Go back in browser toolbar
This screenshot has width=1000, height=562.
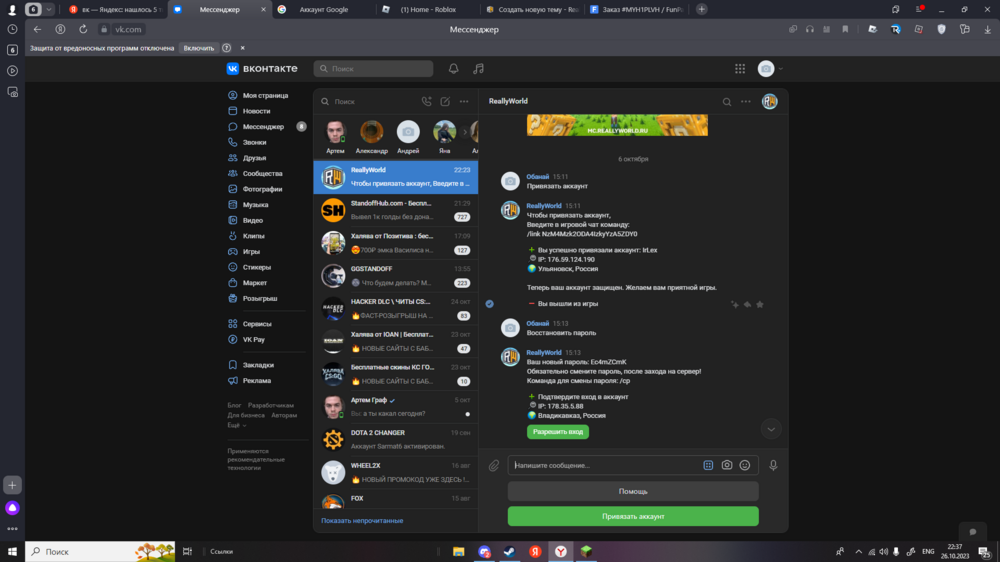pos(37,29)
